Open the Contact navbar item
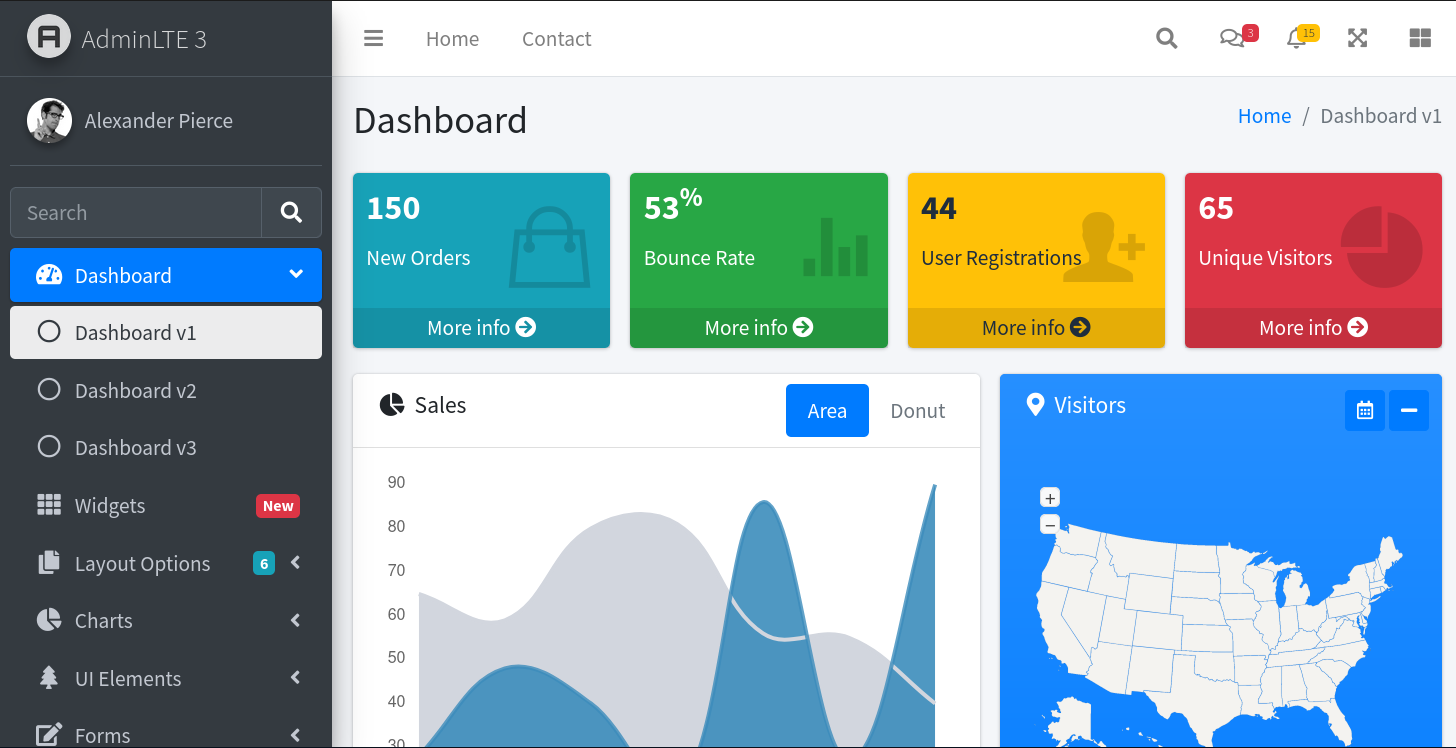This screenshot has width=1456, height=748. tap(556, 39)
